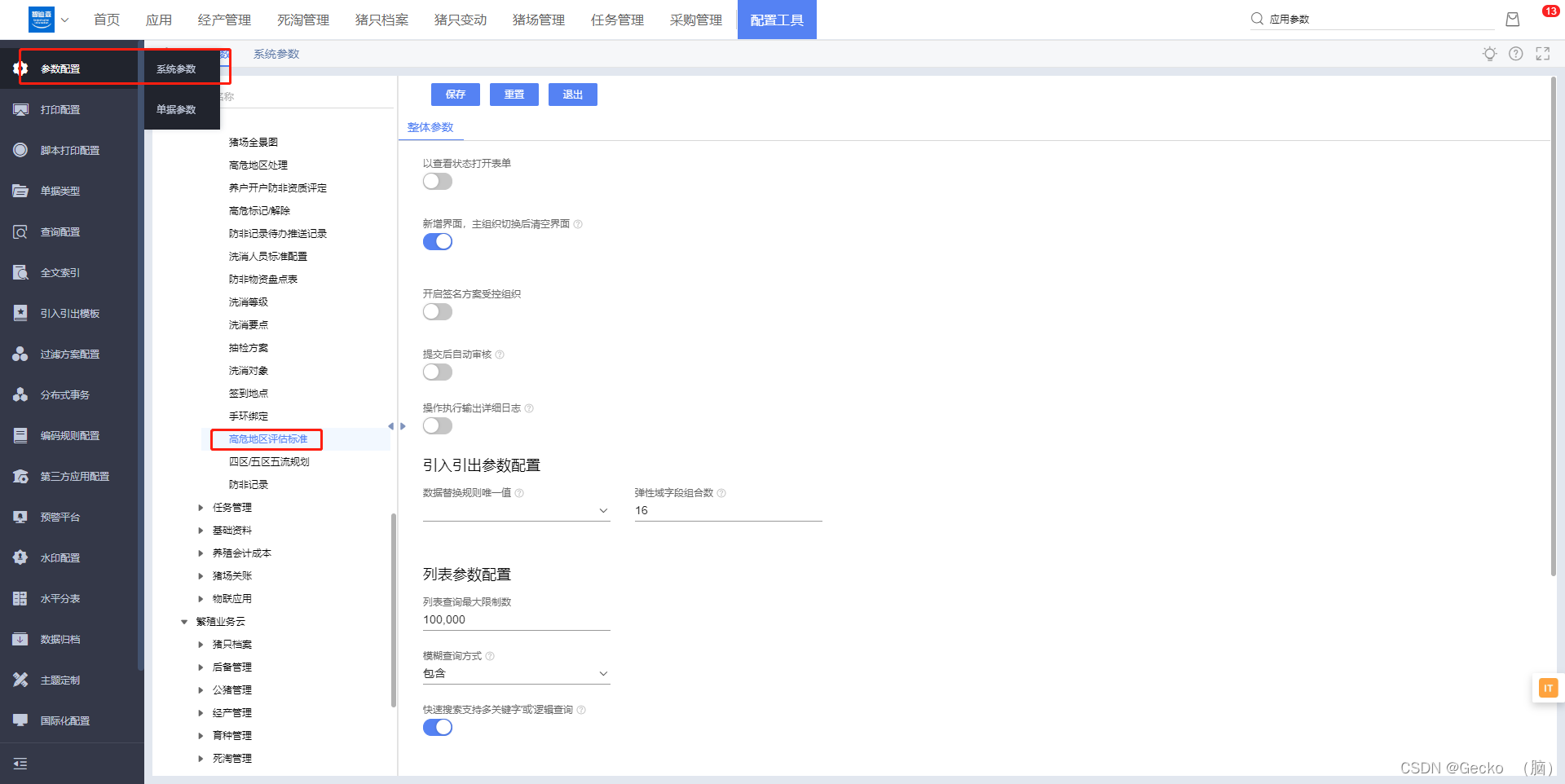Open 水印配置 gear icon
Image resolution: width=1565 pixels, height=784 pixels.
pos(20,557)
